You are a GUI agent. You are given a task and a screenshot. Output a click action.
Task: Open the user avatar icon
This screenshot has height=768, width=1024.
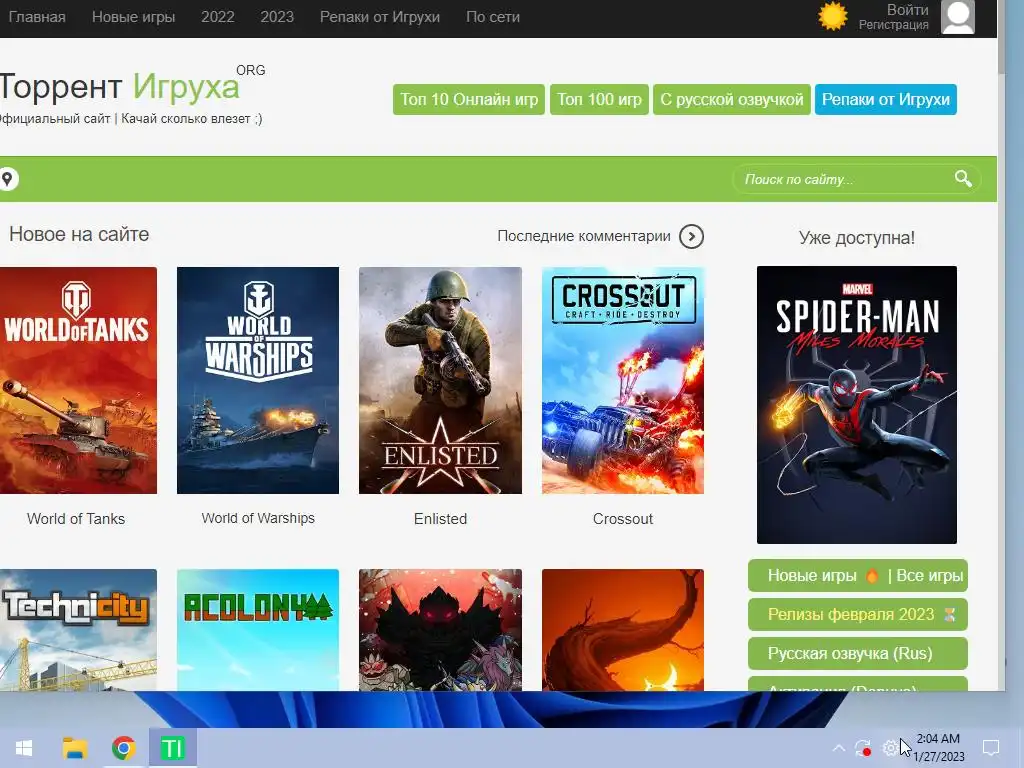point(958,16)
